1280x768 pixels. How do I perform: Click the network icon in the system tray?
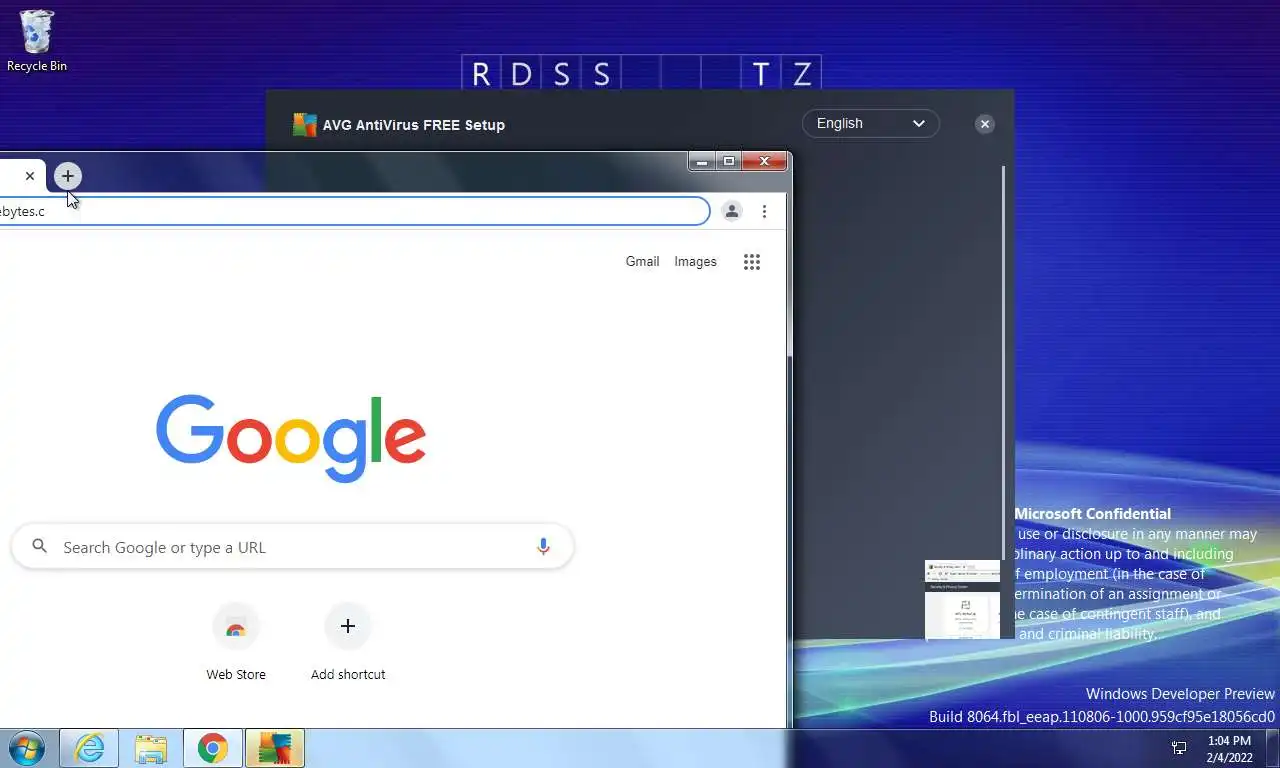(1179, 748)
